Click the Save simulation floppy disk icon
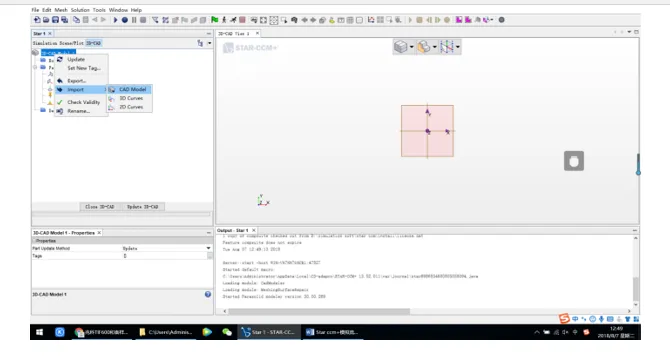Viewport: 670px width, 360px height. (x=55, y=20)
